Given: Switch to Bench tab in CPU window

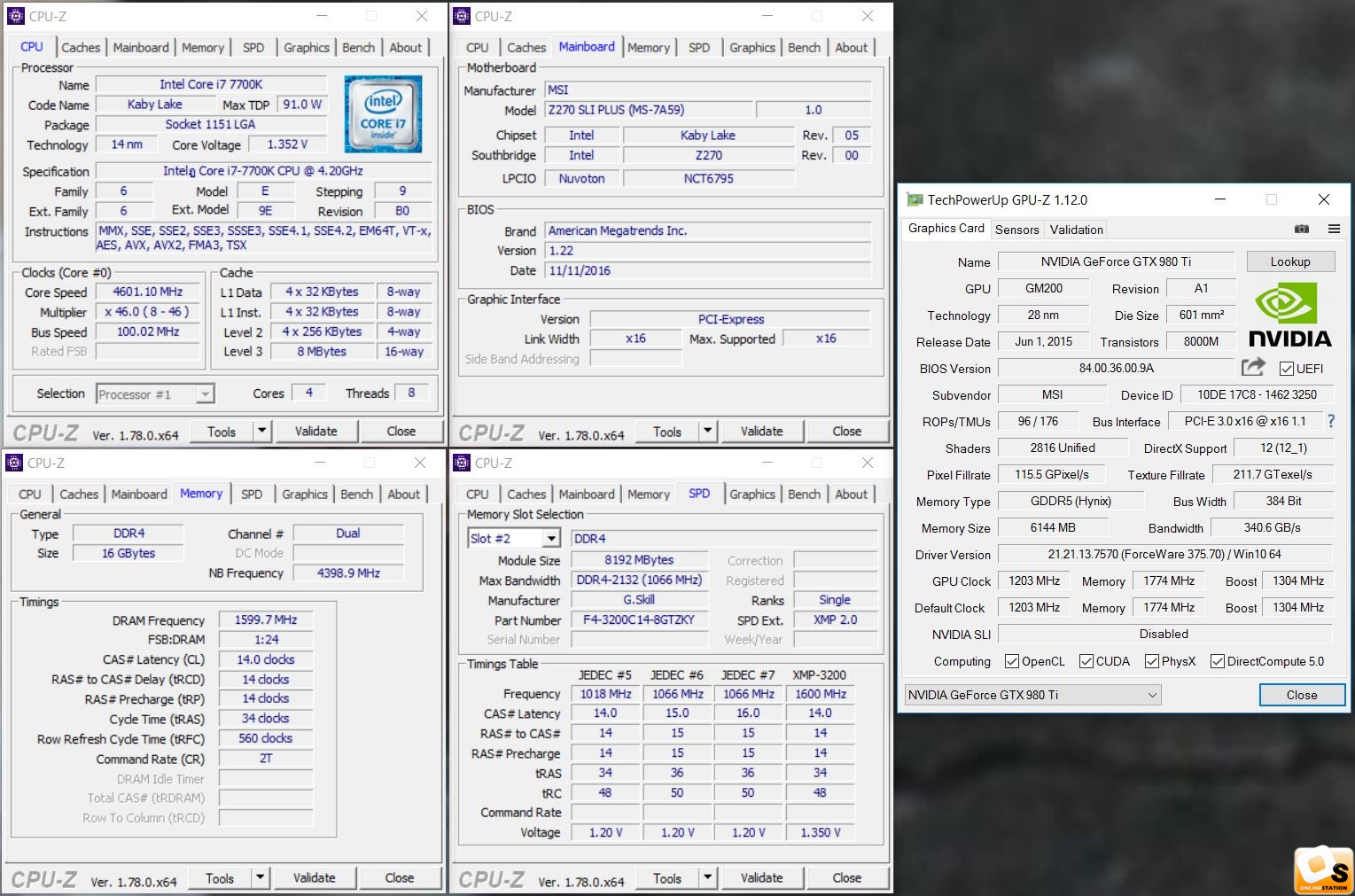Looking at the screenshot, I should 359,48.
